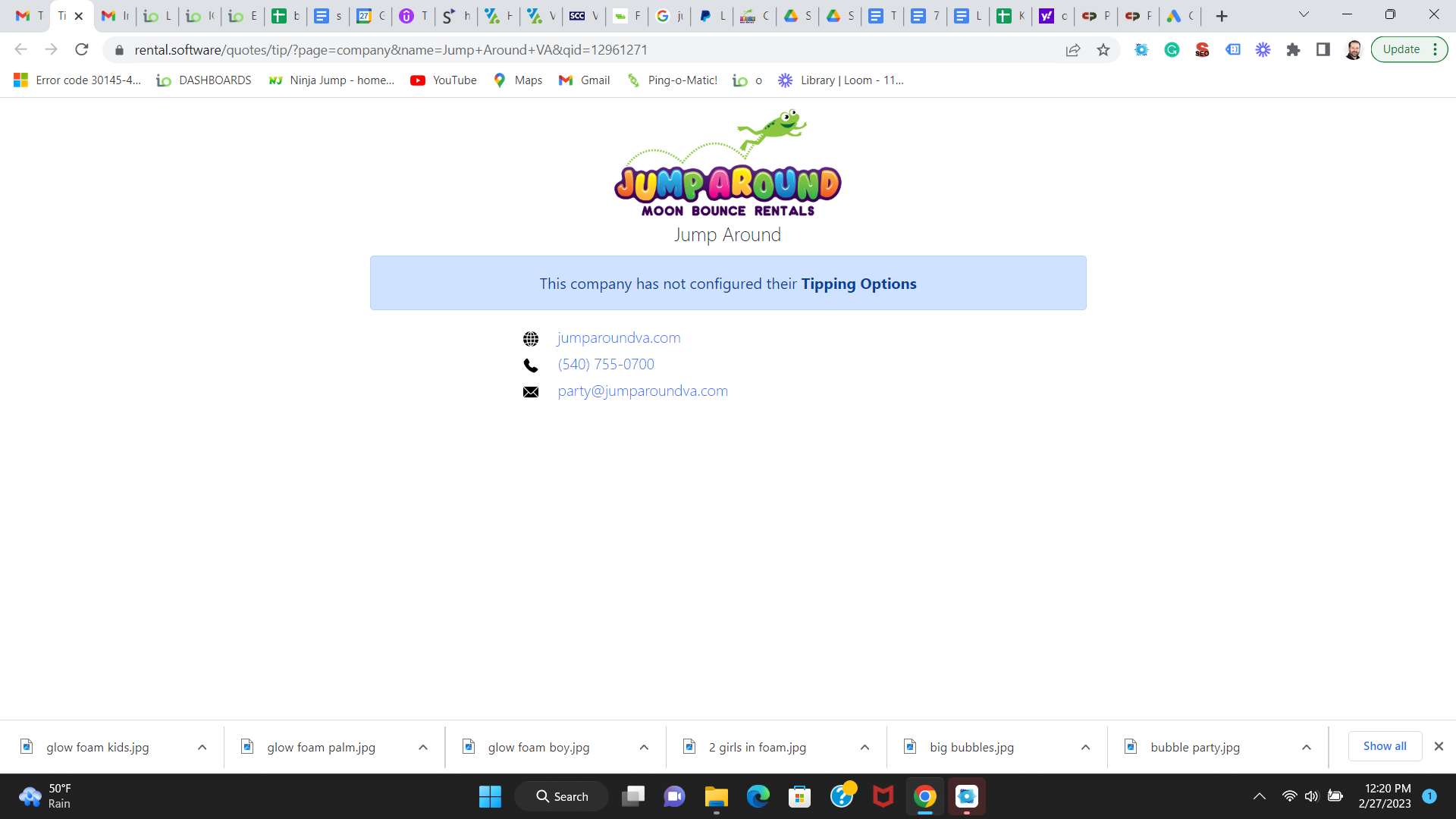The width and height of the screenshot is (1456, 819).
Task: Open the Wi-Fi network settings icon
Action: click(1289, 796)
